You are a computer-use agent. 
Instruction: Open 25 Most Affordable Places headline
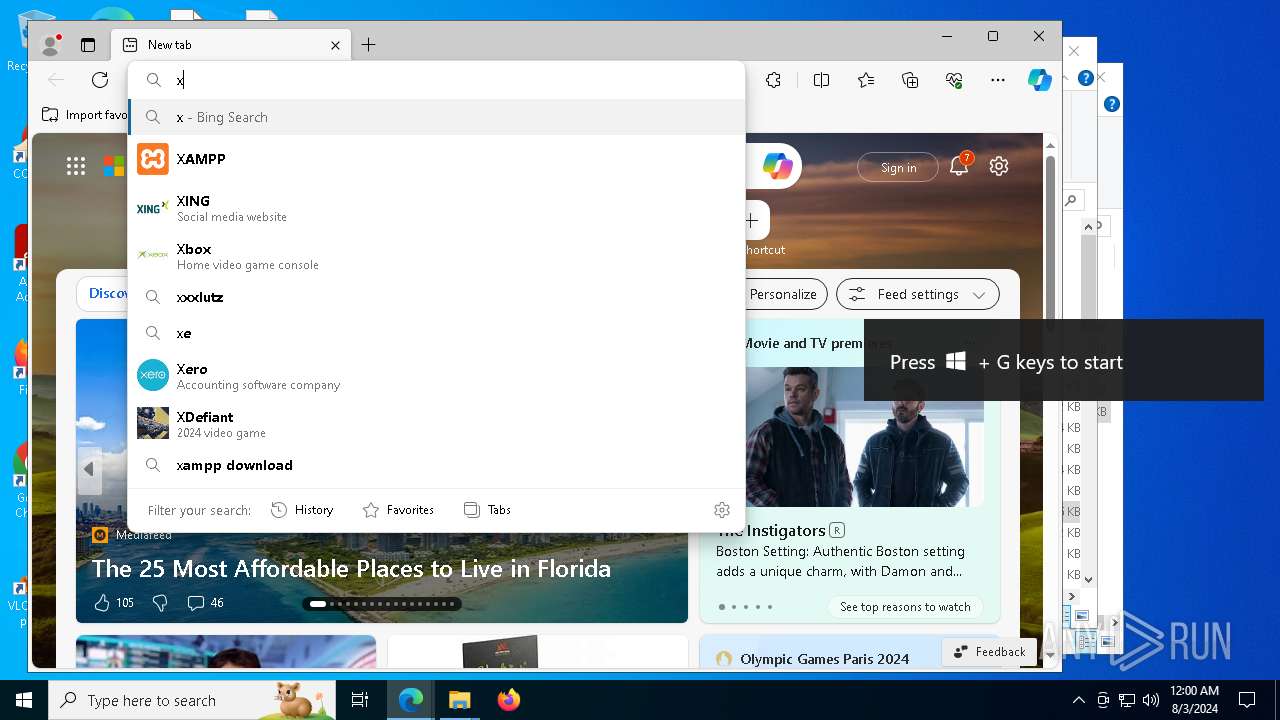pos(351,569)
